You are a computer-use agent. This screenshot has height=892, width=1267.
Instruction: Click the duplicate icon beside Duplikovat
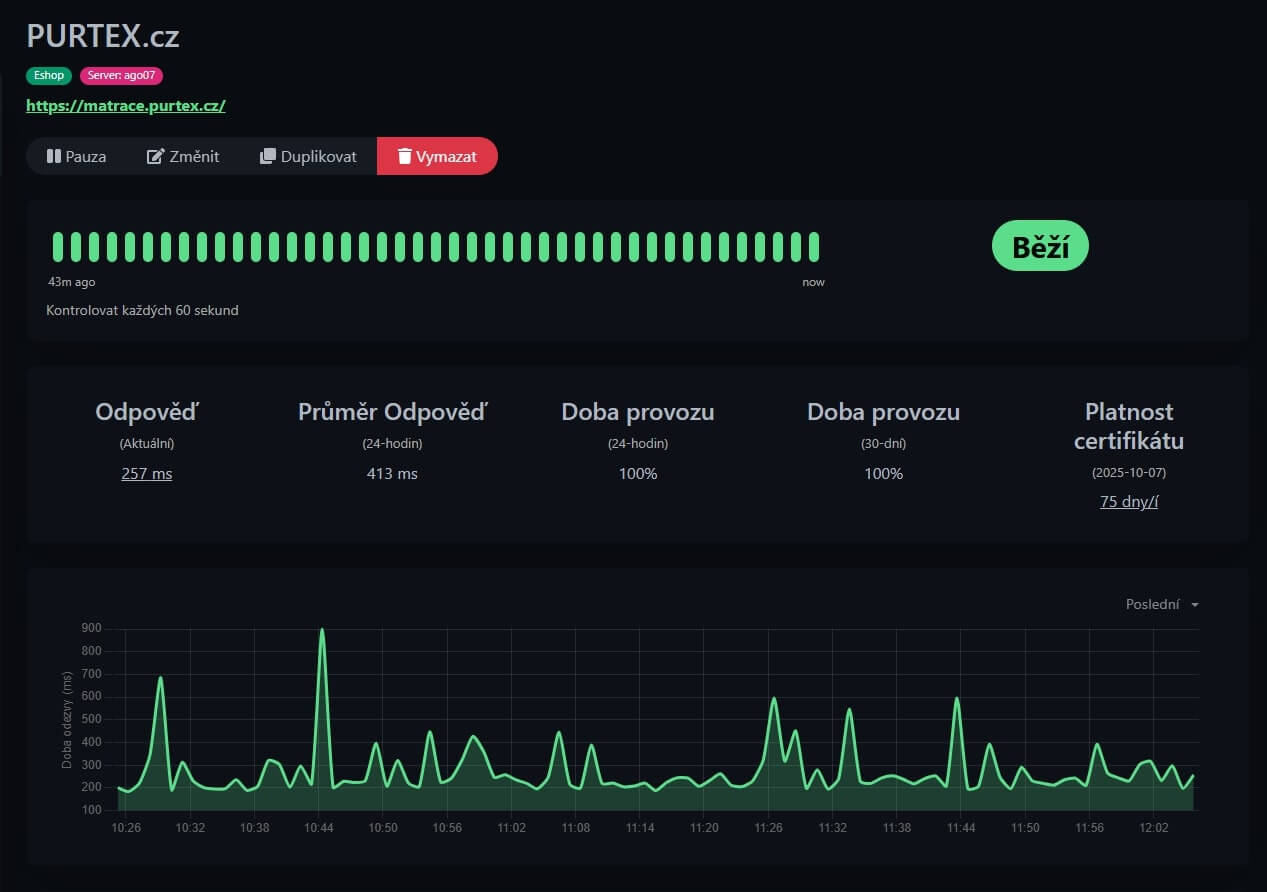point(267,156)
